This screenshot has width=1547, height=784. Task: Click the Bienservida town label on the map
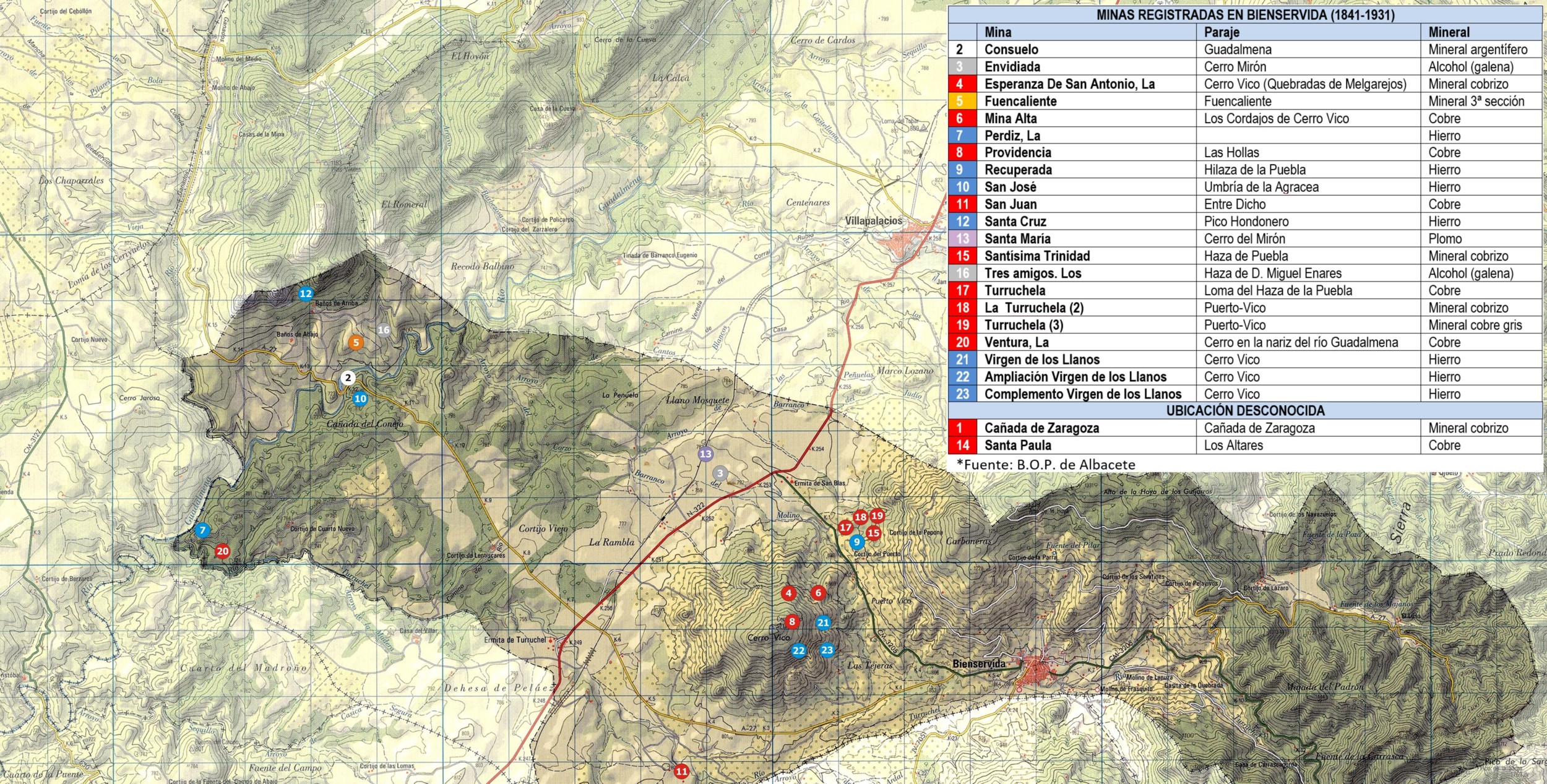pos(978,664)
